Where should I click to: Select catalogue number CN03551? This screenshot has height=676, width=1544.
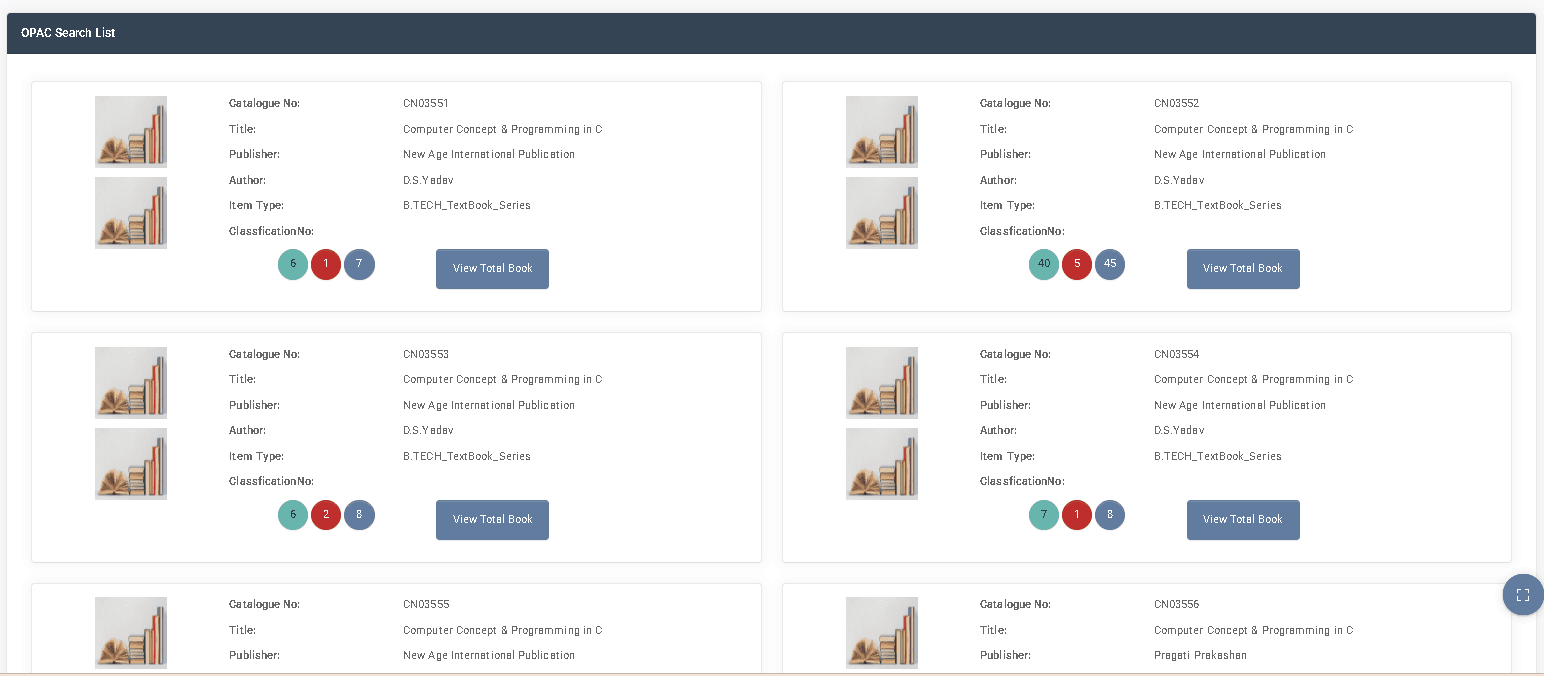point(426,103)
